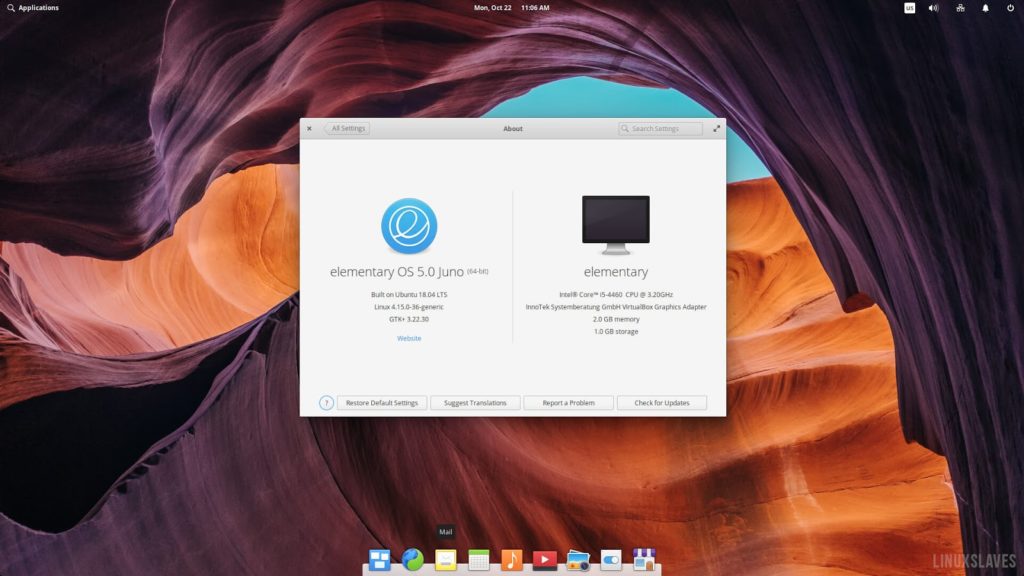
Task: Click the Search Settings field
Action: pyautogui.click(x=660, y=128)
